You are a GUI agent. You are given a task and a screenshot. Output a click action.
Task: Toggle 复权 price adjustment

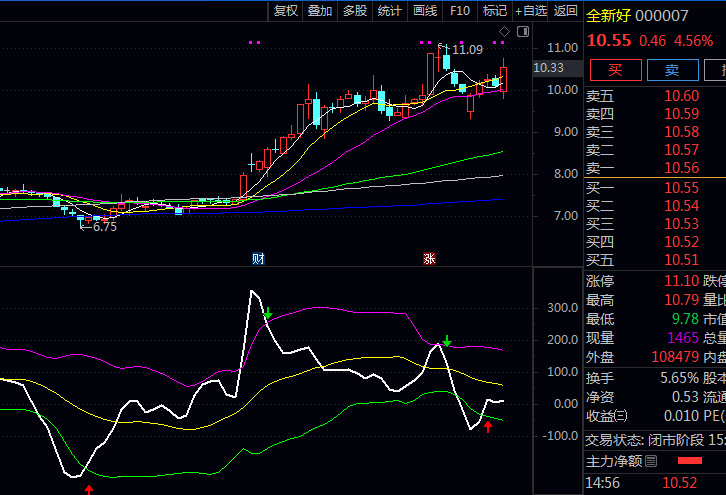[286, 11]
